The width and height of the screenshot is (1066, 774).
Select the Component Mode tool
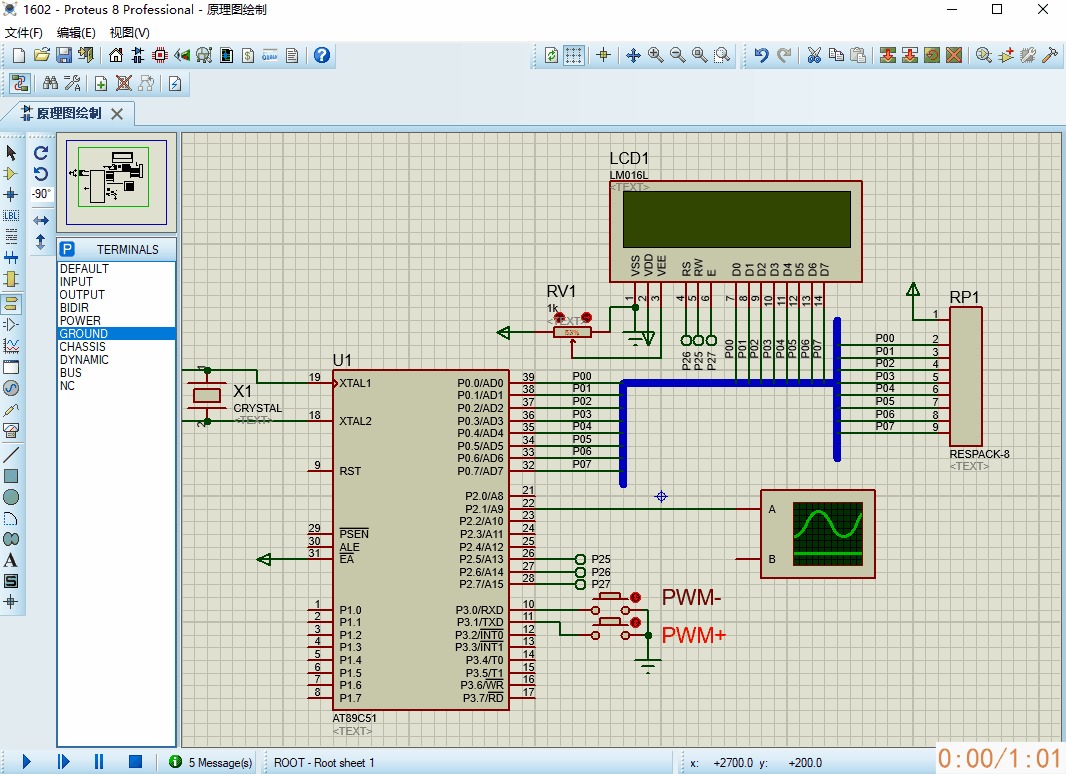[11, 174]
